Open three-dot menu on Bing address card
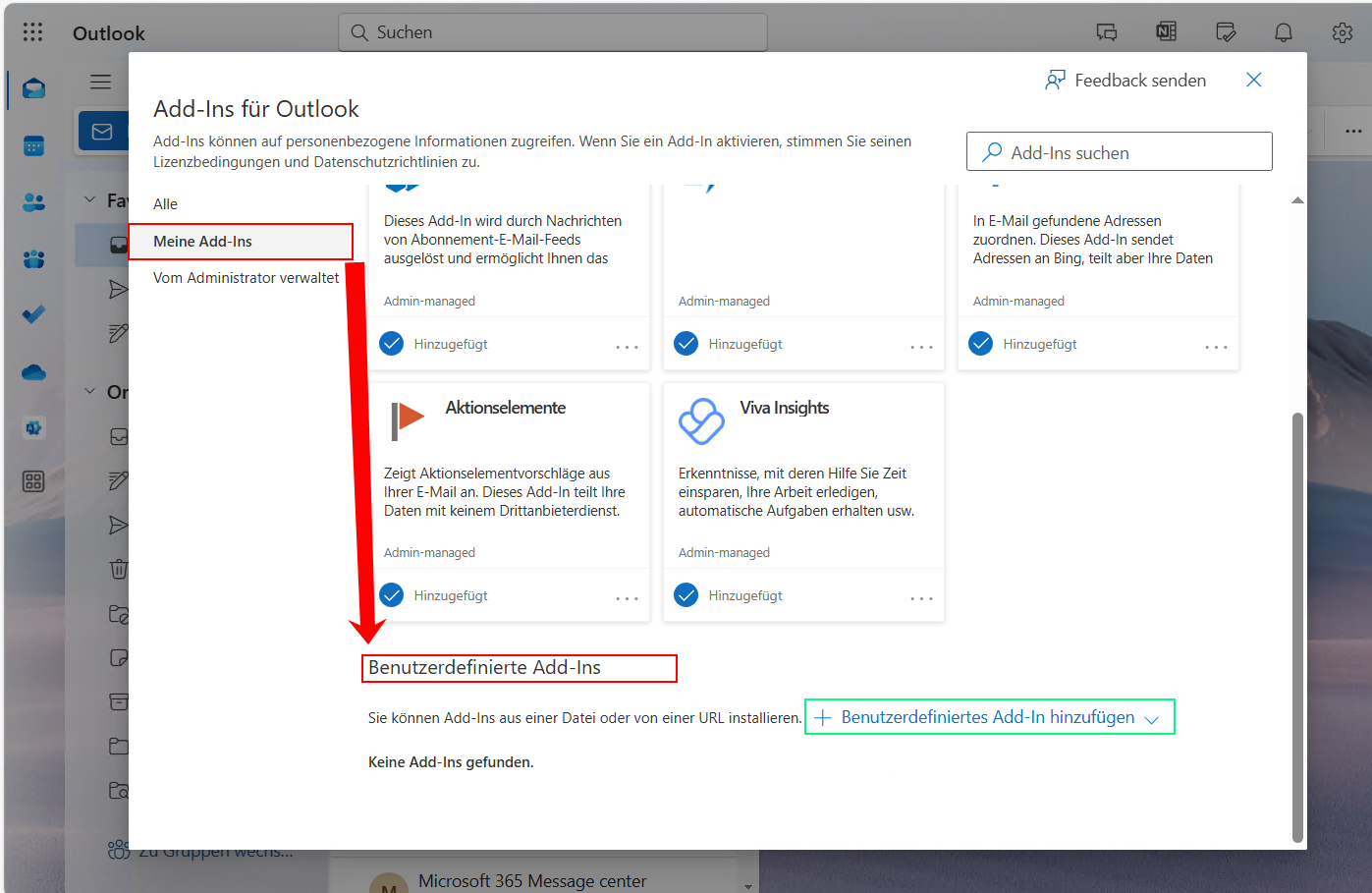 1216,347
